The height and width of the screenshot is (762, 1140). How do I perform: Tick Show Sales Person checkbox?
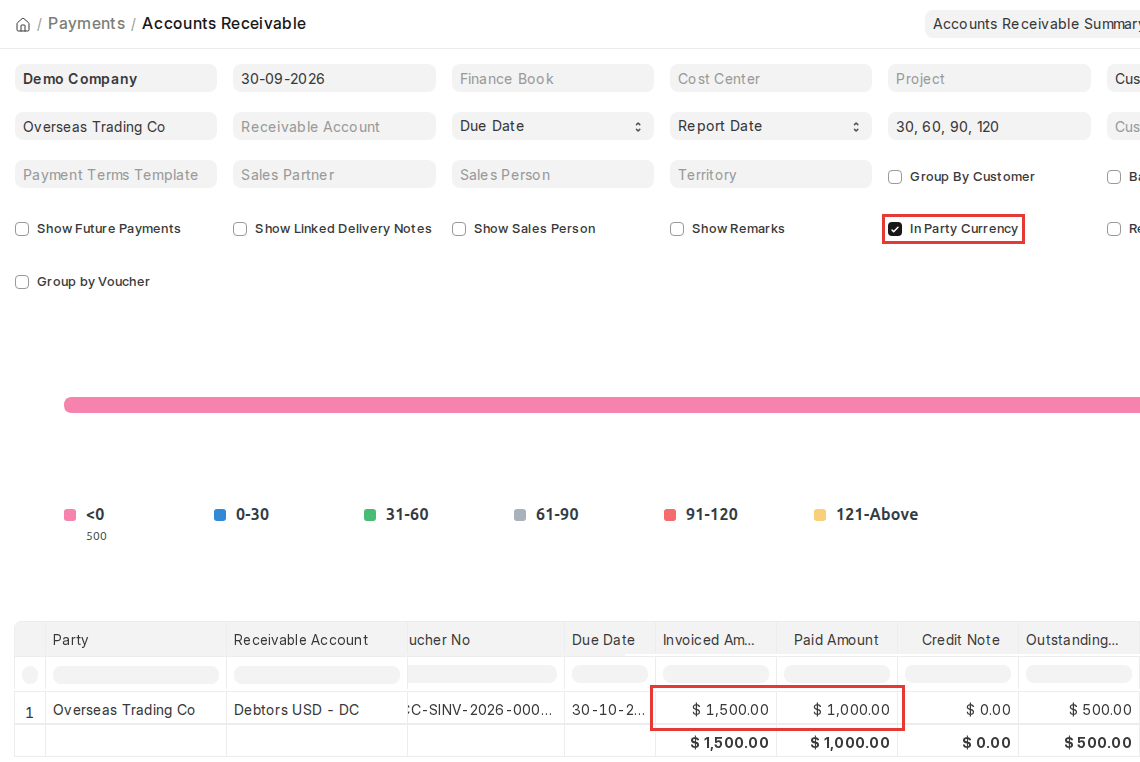point(459,229)
